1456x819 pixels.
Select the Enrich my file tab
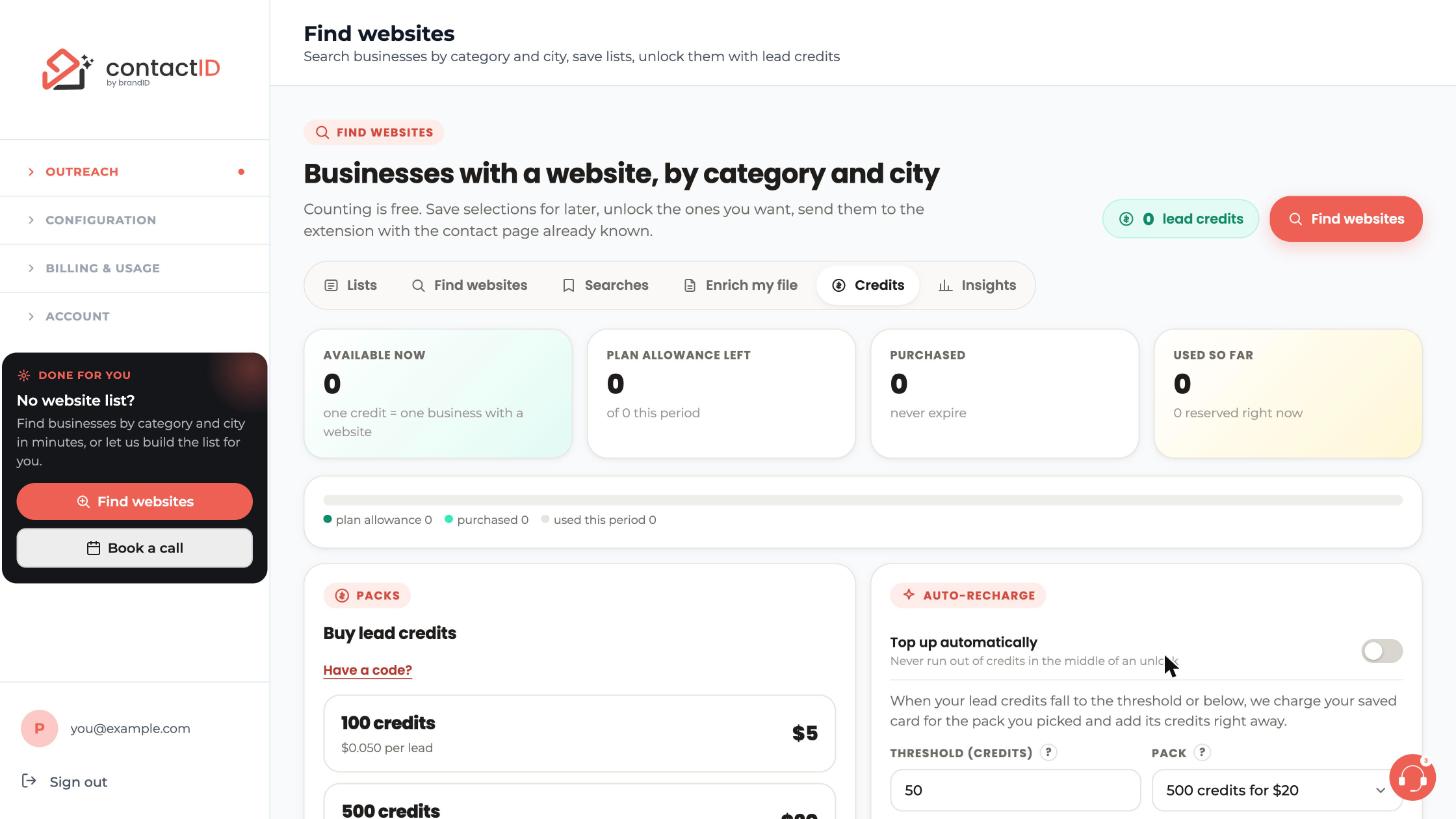pyautogui.click(x=740, y=285)
